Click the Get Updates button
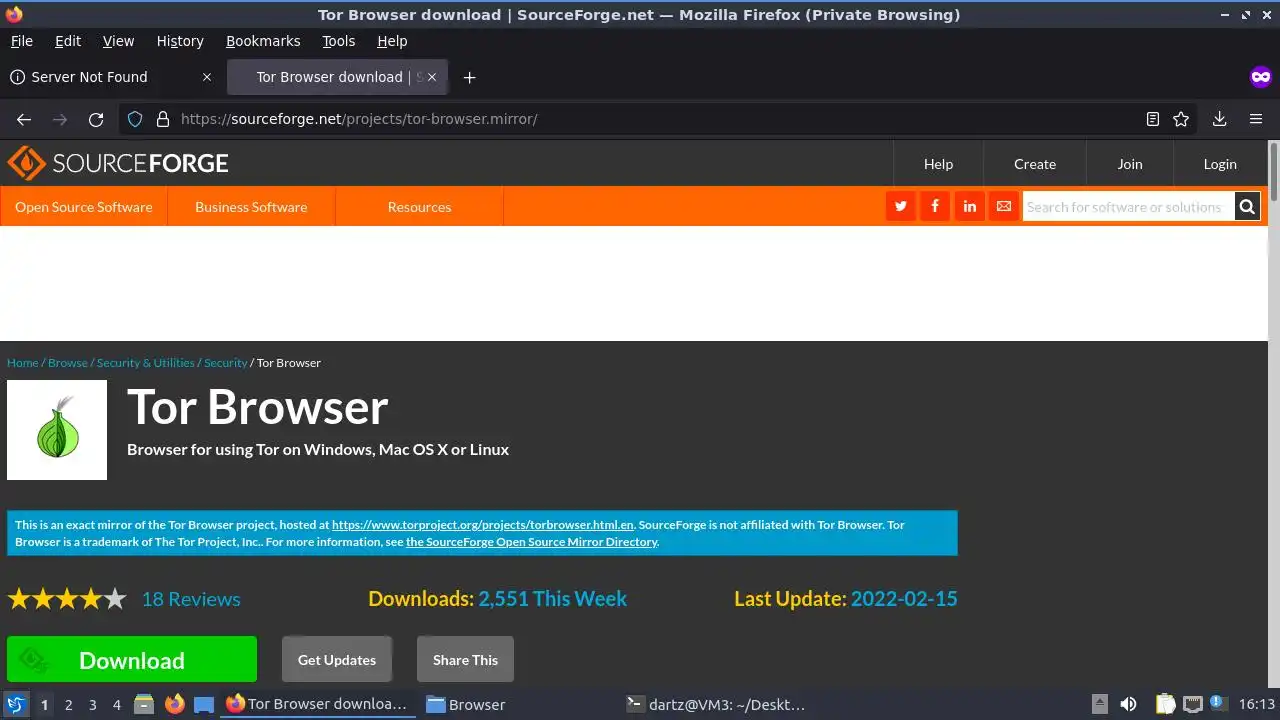Image resolution: width=1280 pixels, height=720 pixels. [x=337, y=660]
